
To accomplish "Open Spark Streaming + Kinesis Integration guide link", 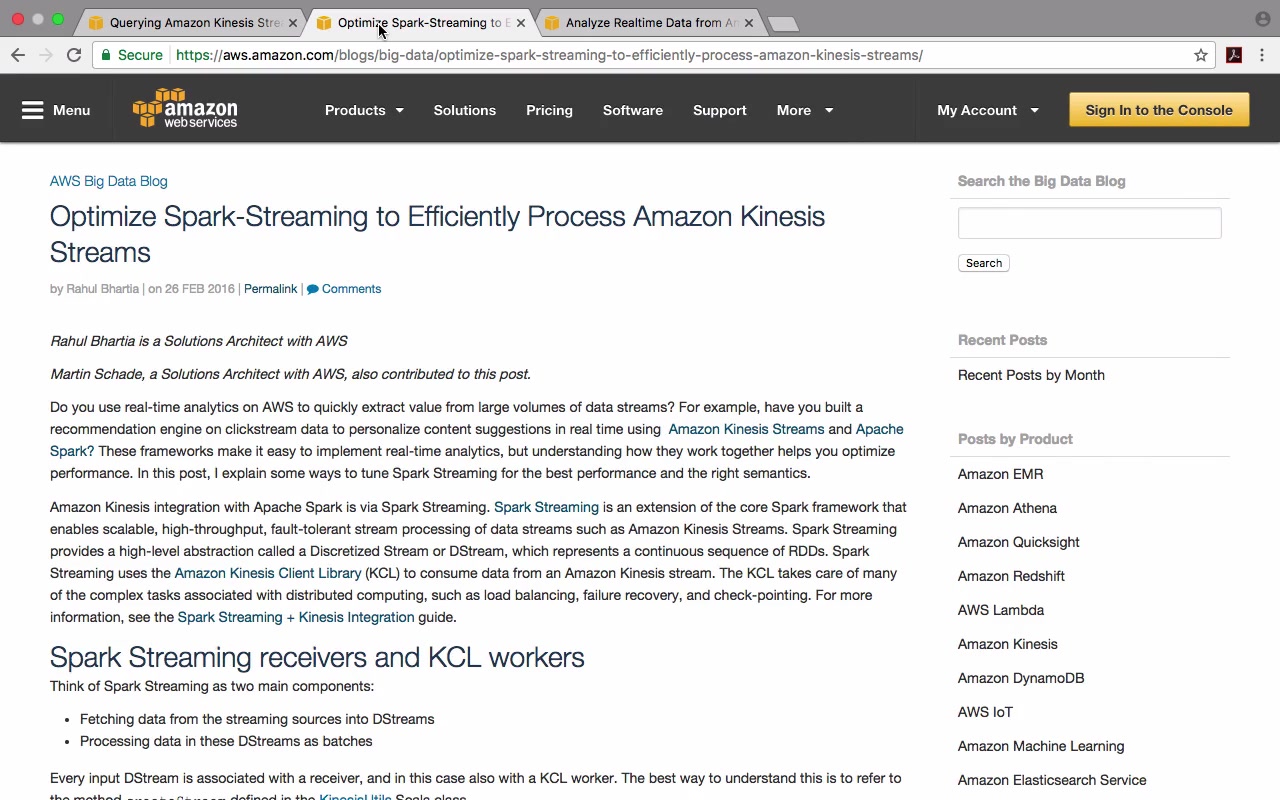I will 296,617.
